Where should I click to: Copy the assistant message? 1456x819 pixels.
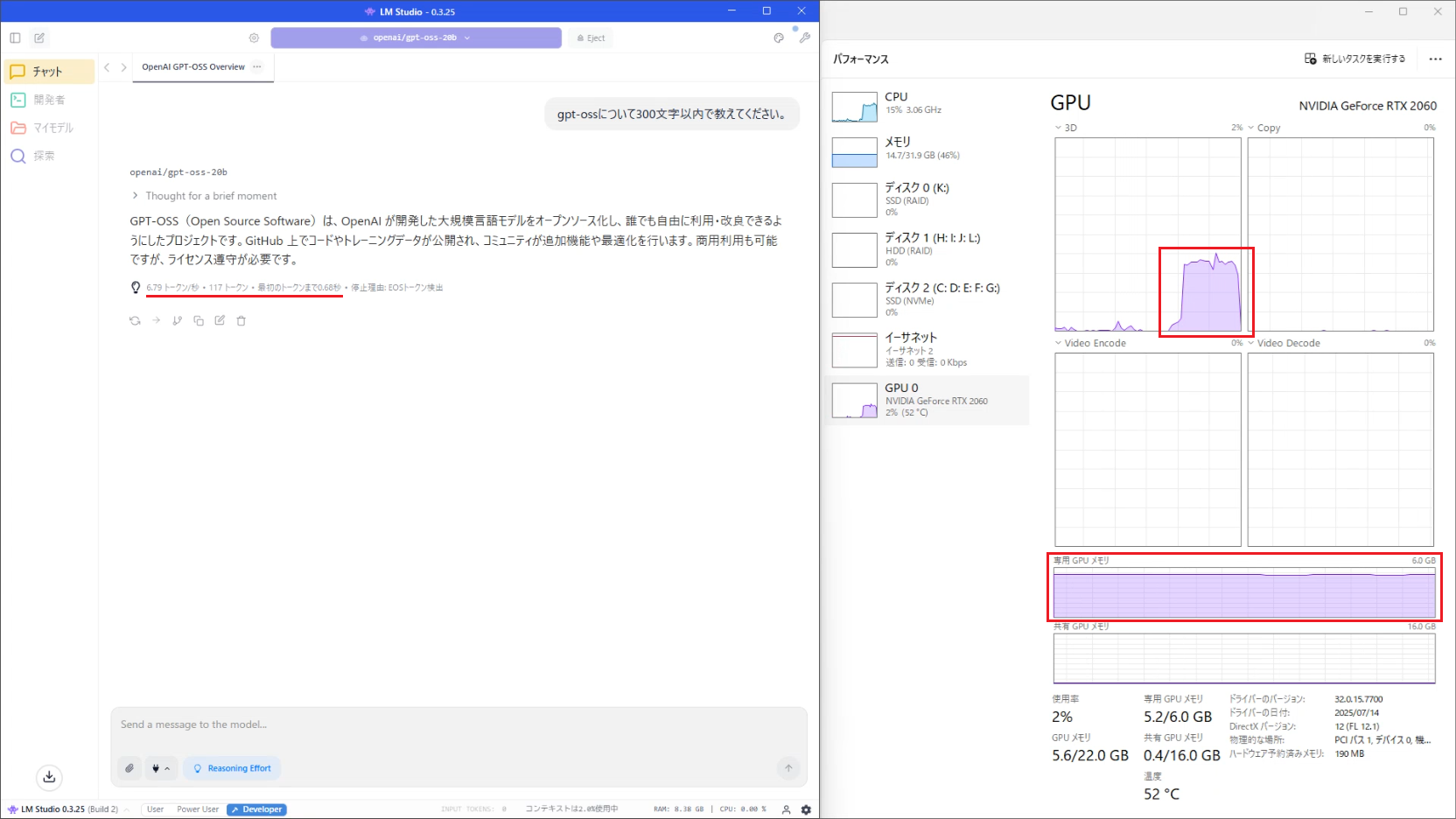click(199, 321)
